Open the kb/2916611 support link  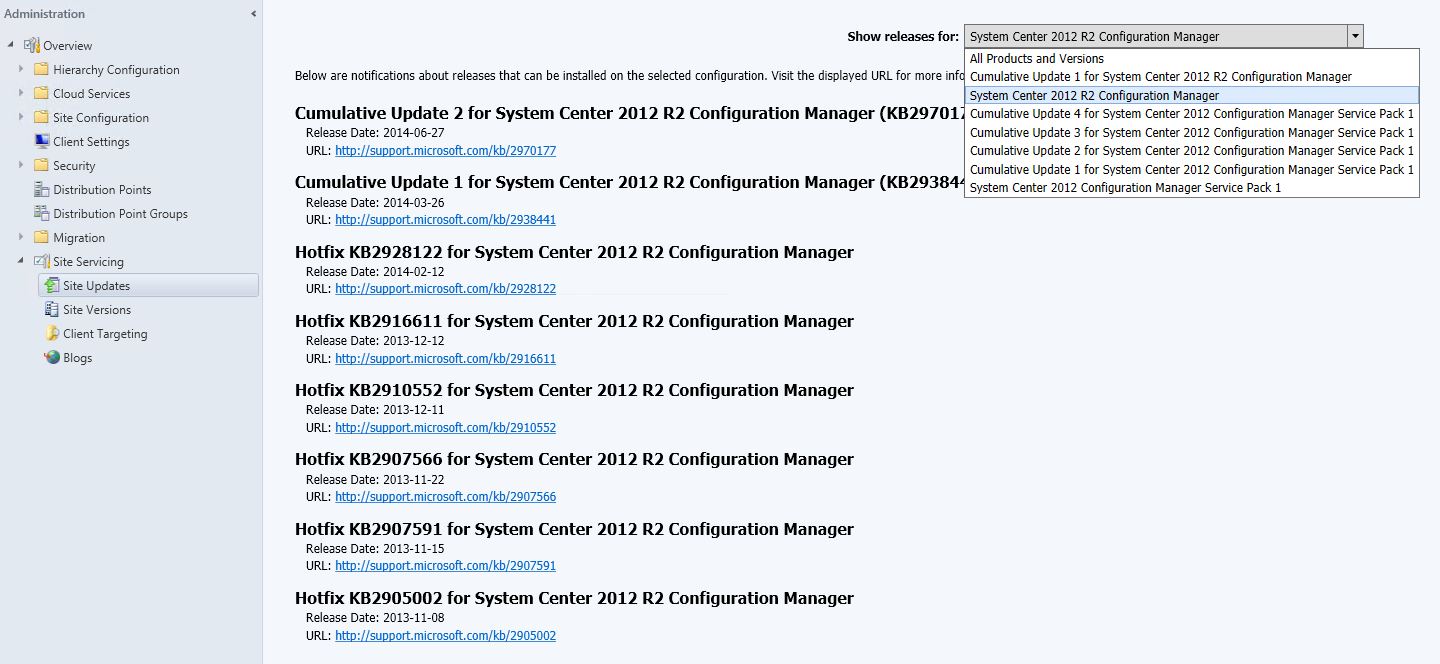(445, 359)
